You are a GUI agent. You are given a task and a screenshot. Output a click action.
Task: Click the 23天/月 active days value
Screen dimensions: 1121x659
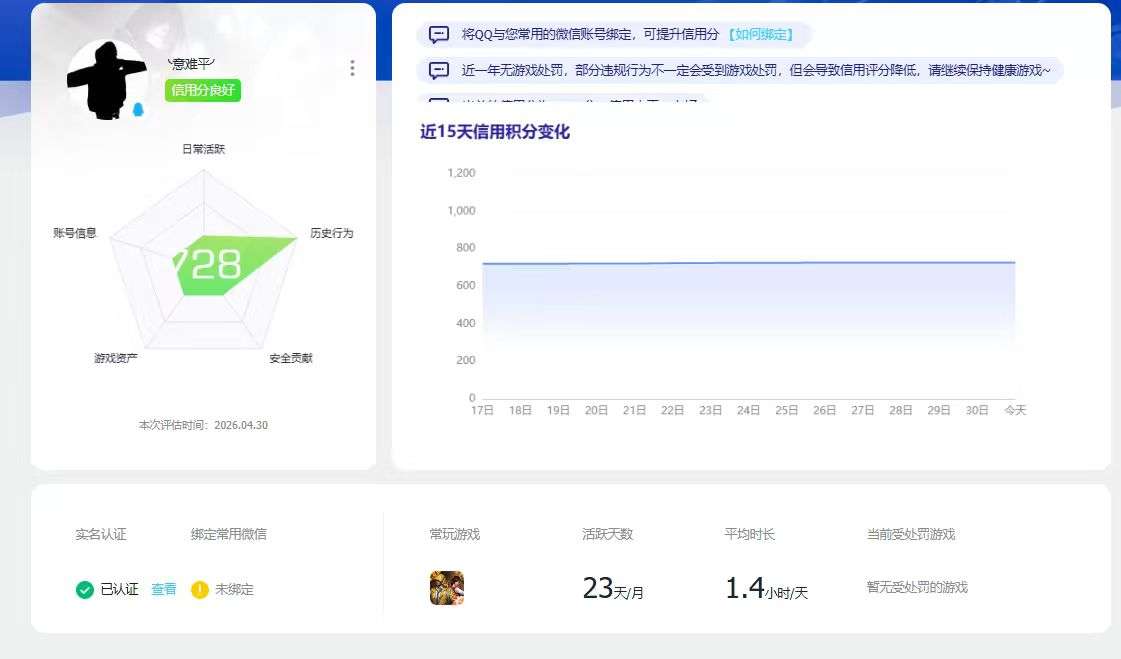tap(613, 588)
